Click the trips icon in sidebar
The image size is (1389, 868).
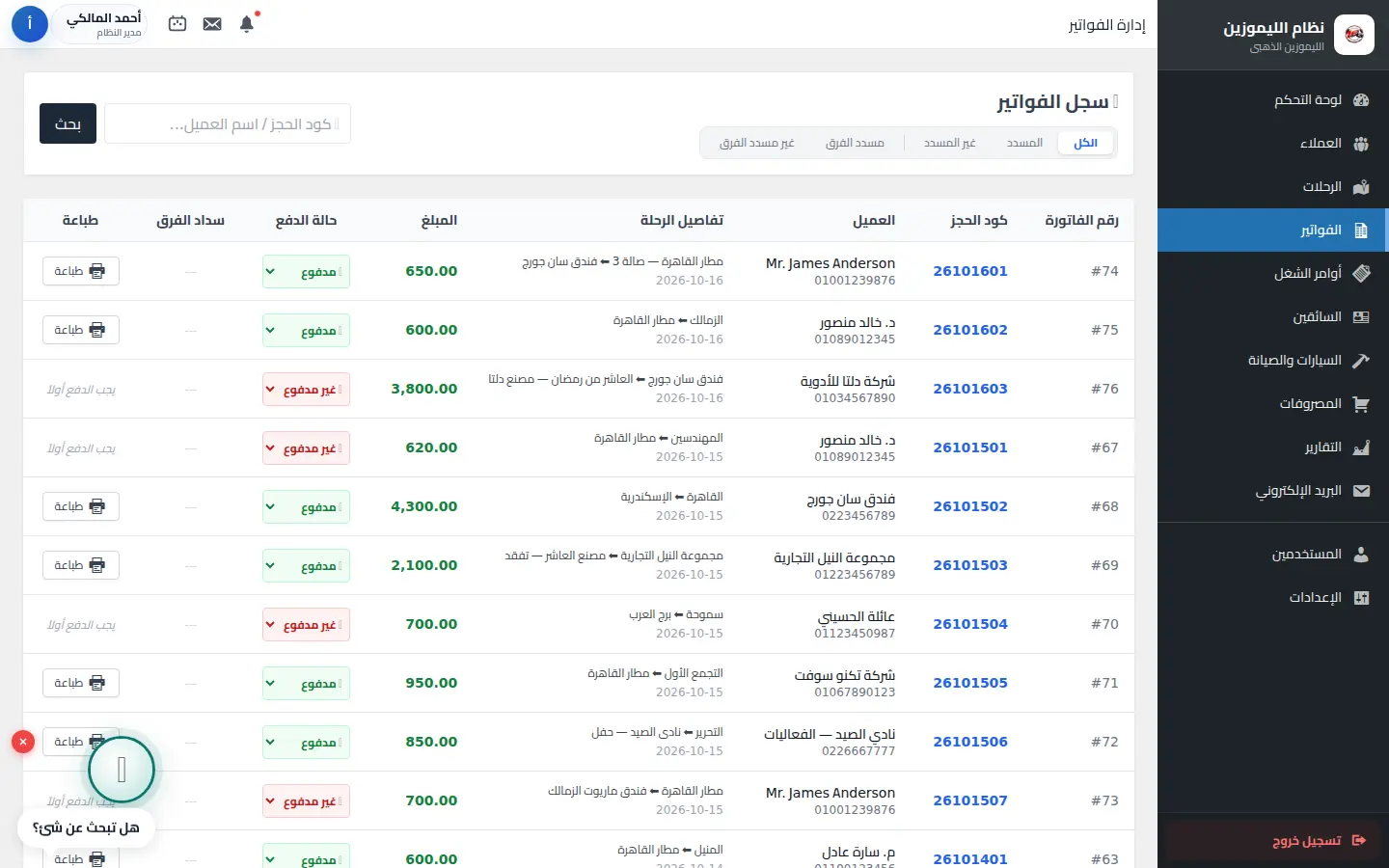tap(1361, 187)
